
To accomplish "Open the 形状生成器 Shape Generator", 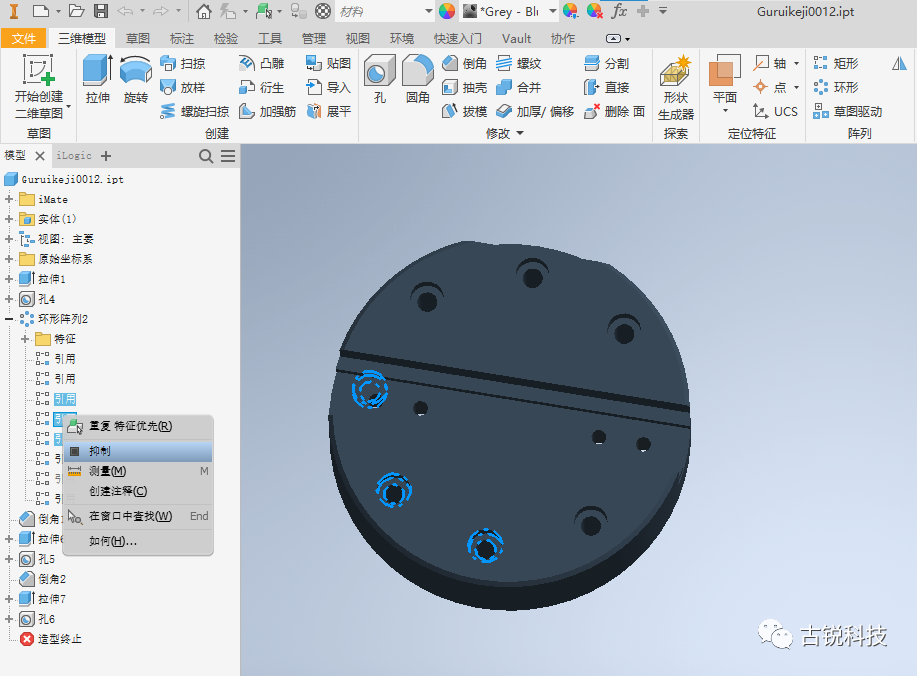I will point(675,88).
